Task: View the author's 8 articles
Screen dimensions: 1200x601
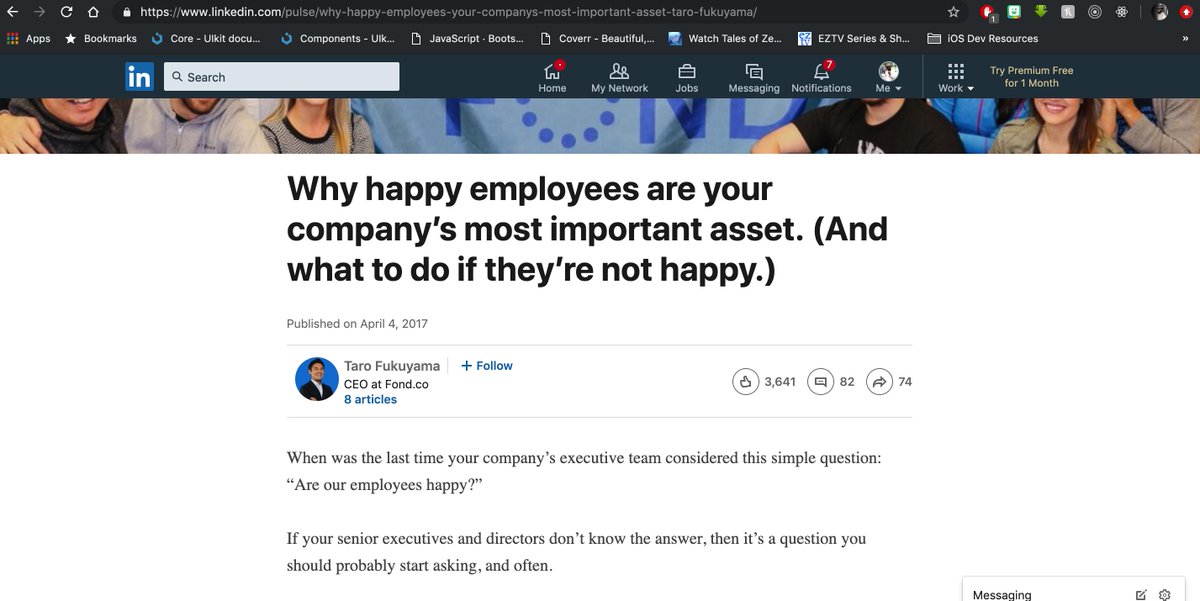Action: coord(370,399)
